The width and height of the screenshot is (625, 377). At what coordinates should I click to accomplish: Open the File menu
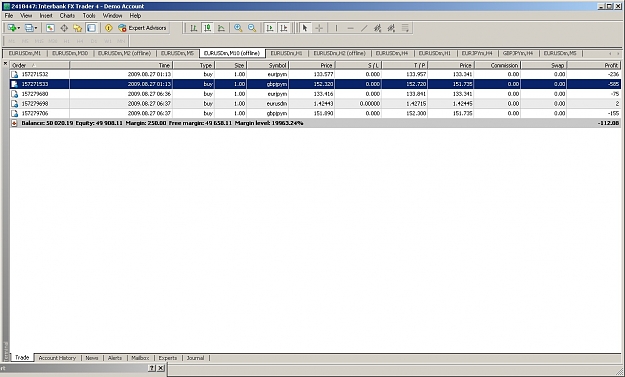(9, 16)
